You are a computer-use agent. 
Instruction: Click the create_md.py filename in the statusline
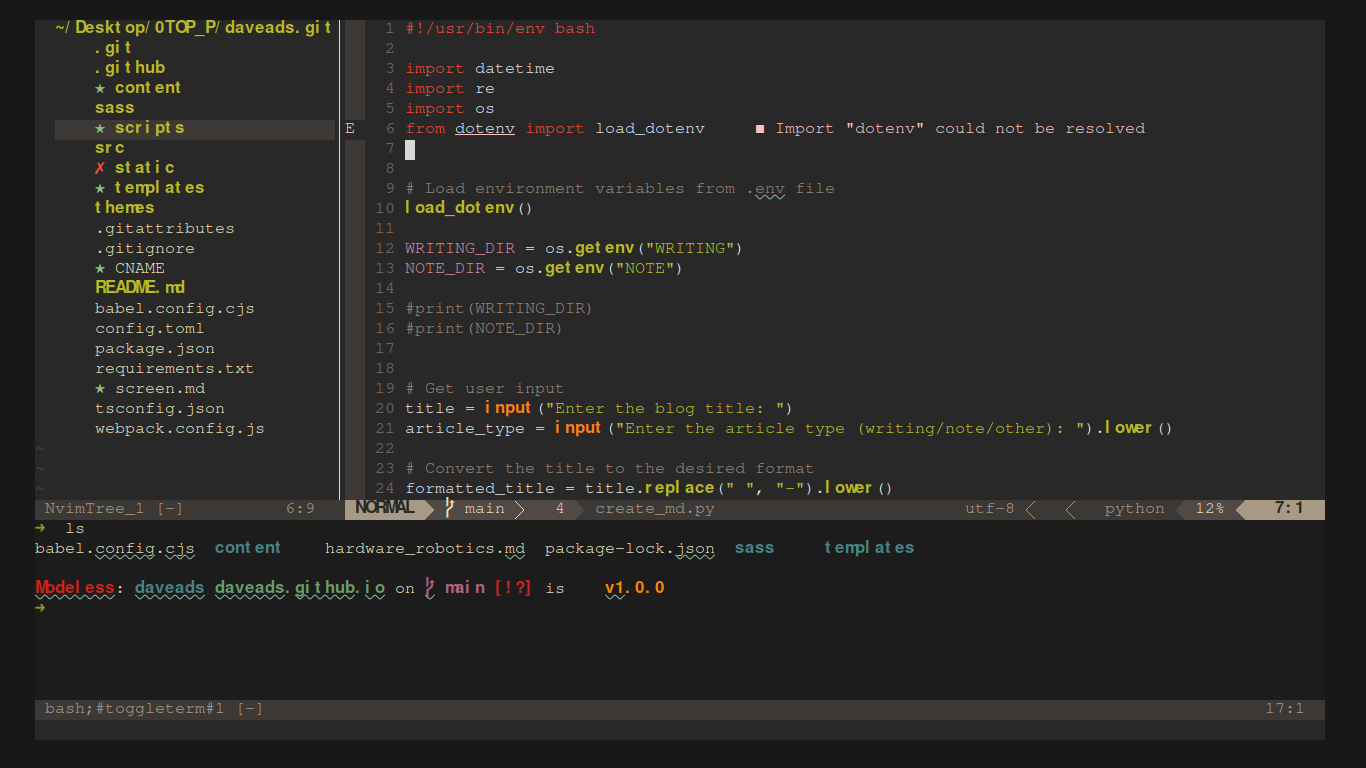[655, 509]
